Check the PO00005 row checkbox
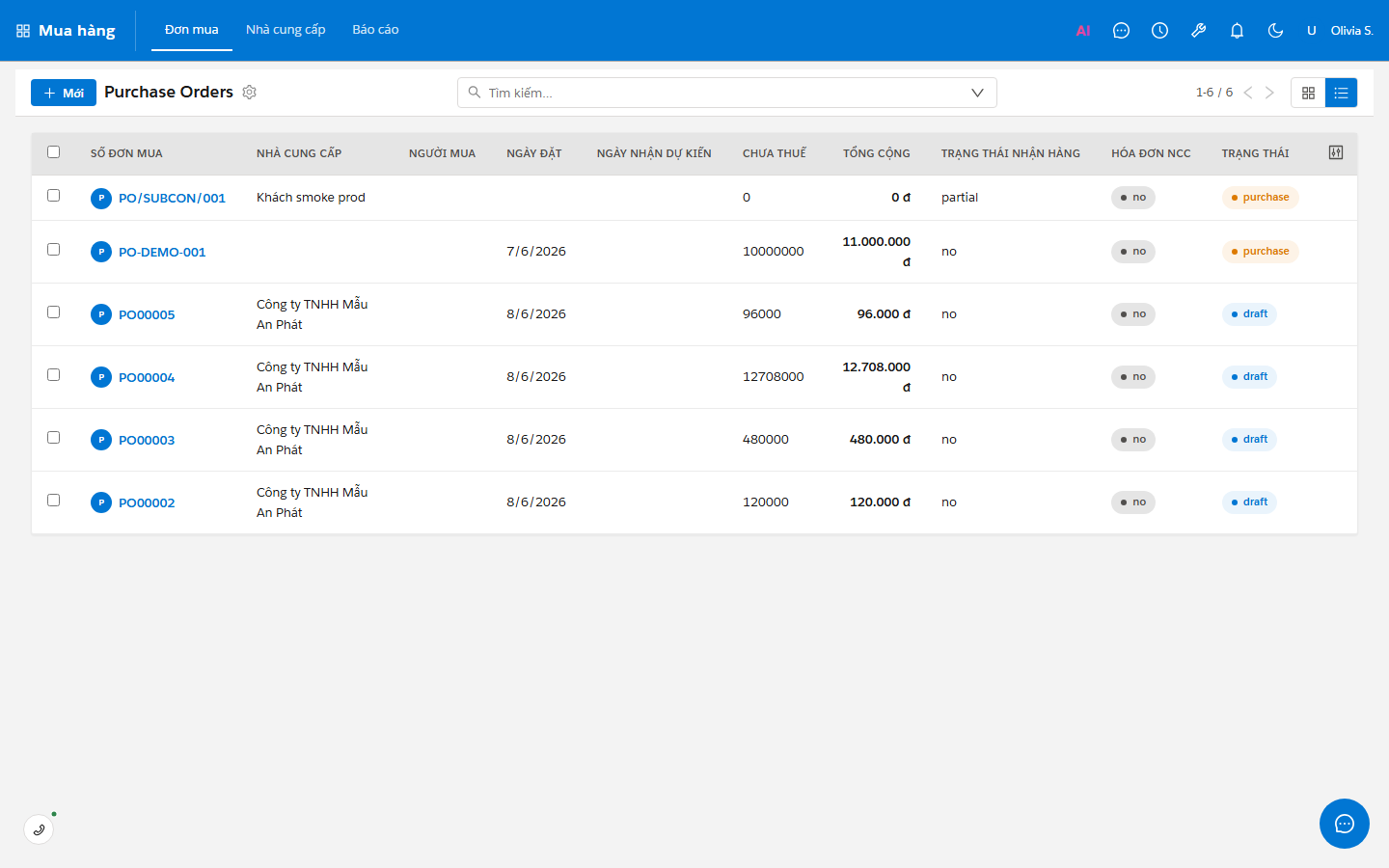This screenshot has height=868, width=1389. coord(54,312)
